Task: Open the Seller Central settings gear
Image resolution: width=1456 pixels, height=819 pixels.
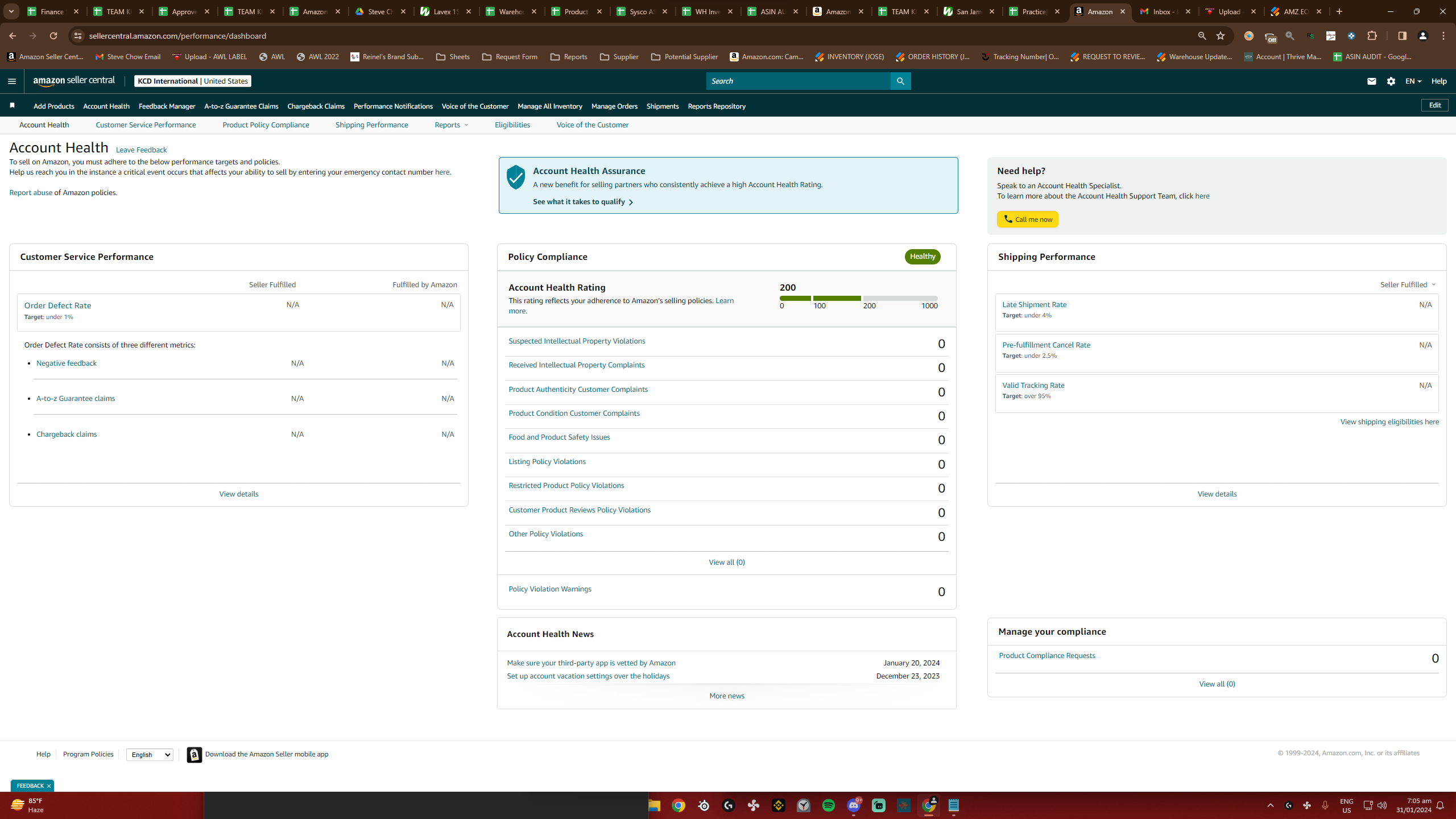Action: pyautogui.click(x=1391, y=81)
